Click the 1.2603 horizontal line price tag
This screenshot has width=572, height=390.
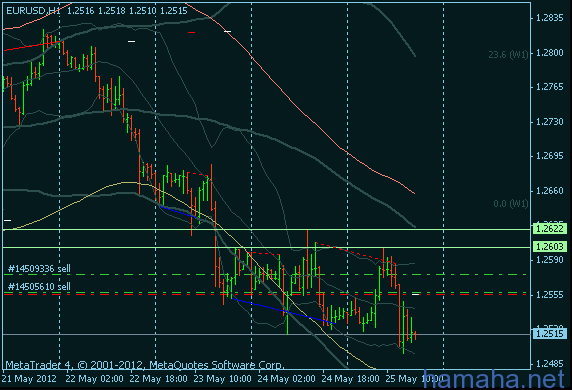[550, 247]
